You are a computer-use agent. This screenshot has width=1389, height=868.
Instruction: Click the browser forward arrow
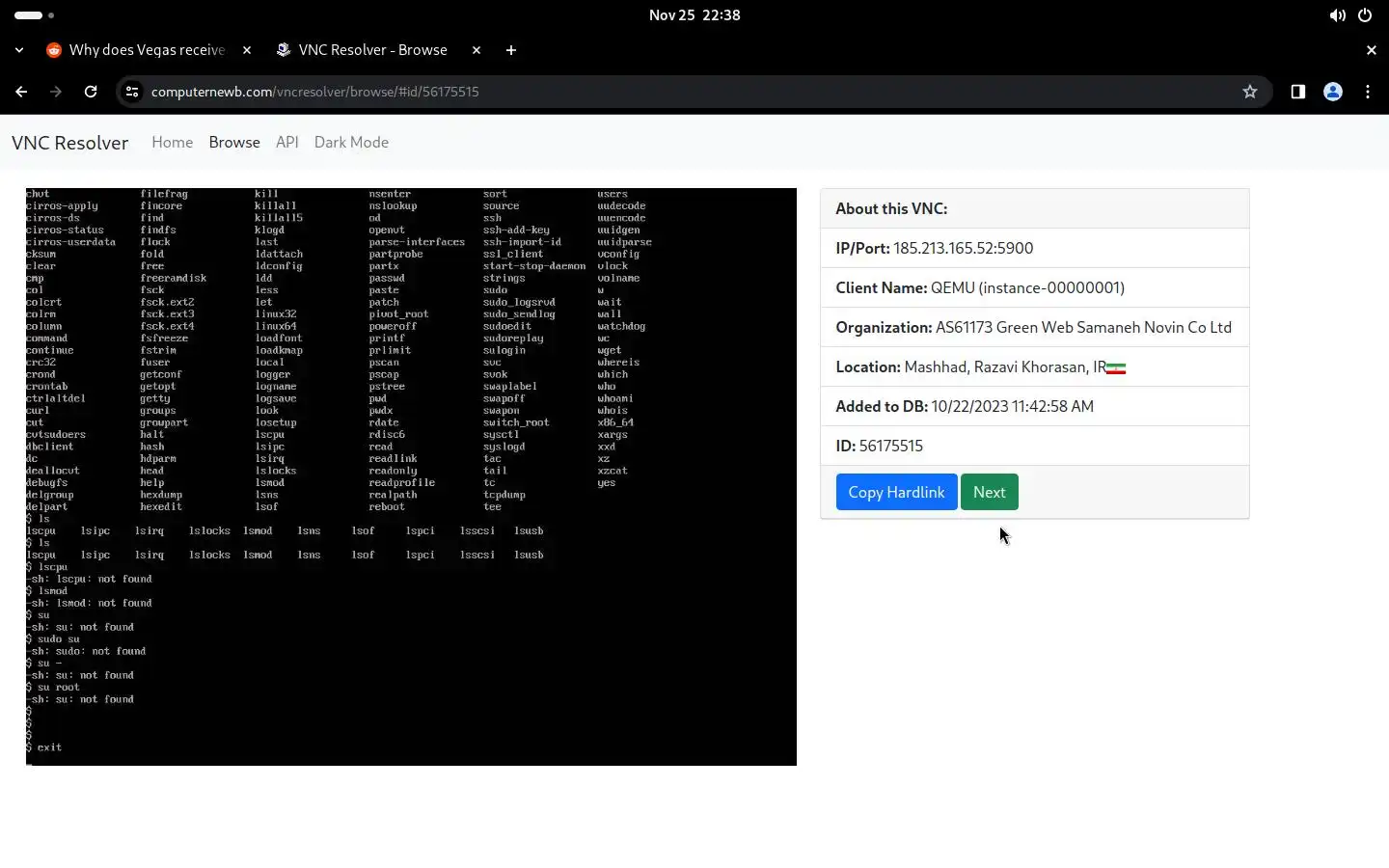(56, 92)
